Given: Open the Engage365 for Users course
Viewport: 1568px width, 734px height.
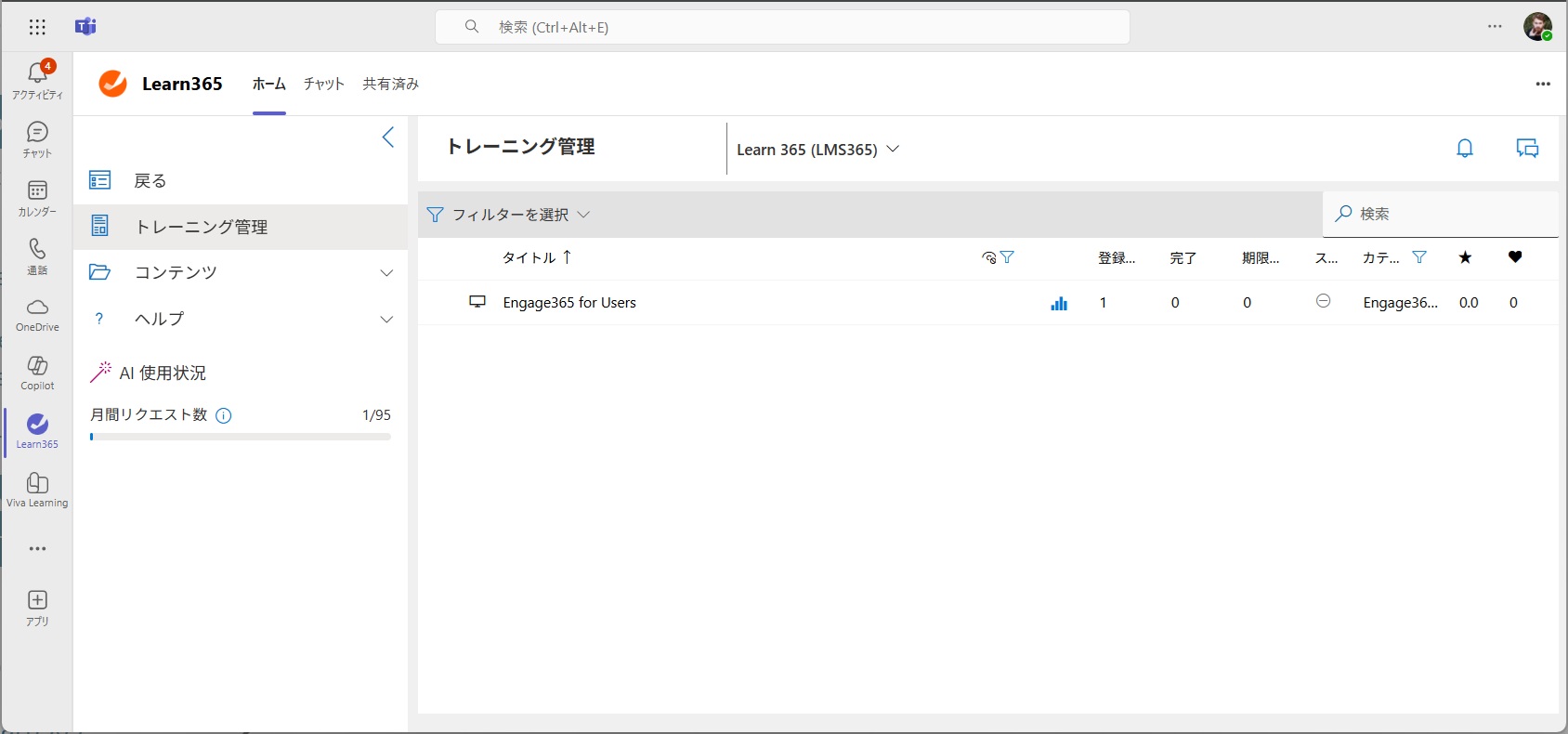Looking at the screenshot, I should click(569, 303).
